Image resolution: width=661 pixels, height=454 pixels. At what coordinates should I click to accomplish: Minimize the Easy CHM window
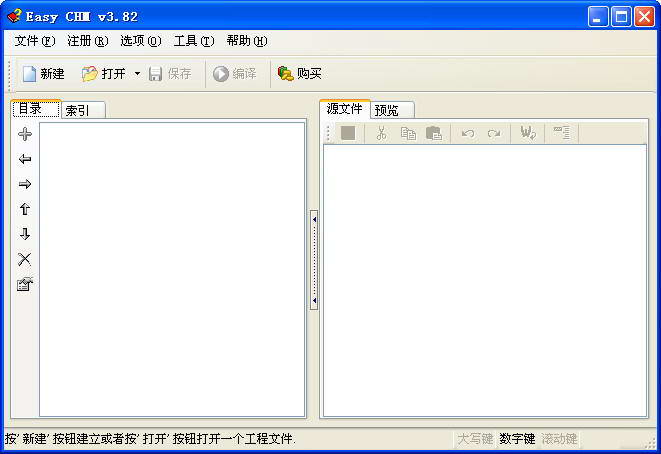598,17
